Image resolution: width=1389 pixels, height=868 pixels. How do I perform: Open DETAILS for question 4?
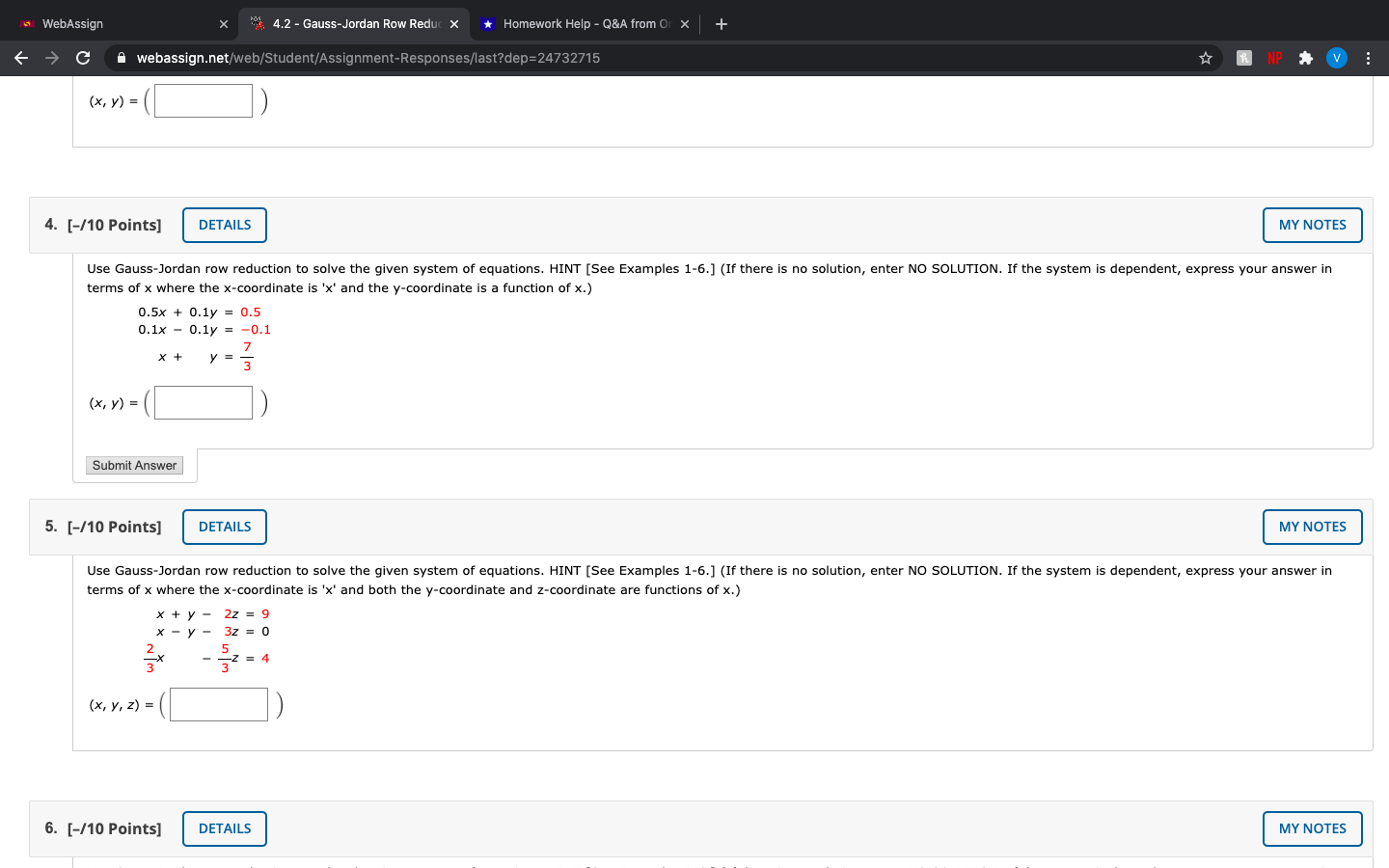pyautogui.click(x=225, y=225)
